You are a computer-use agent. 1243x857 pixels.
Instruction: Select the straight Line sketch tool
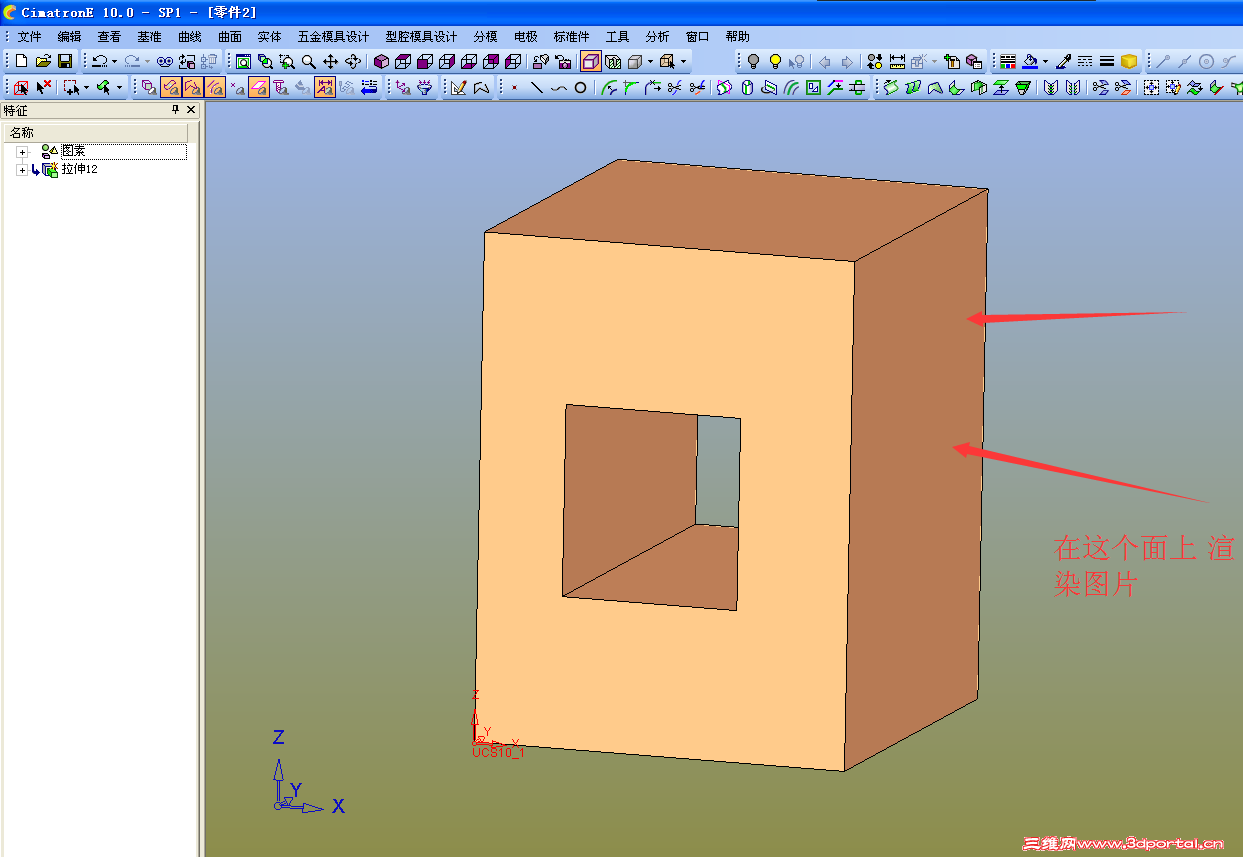click(537, 87)
